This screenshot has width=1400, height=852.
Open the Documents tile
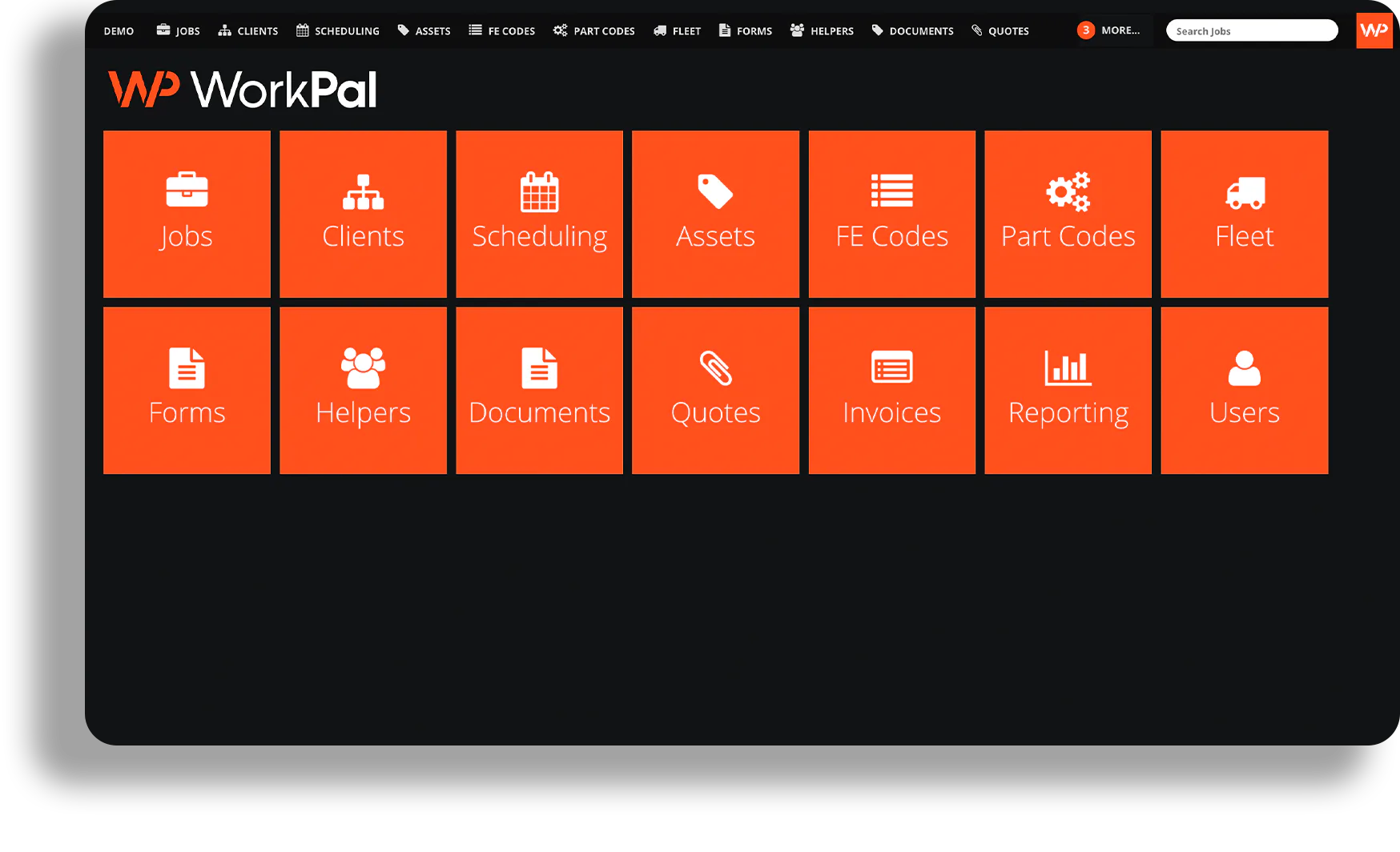(x=539, y=390)
